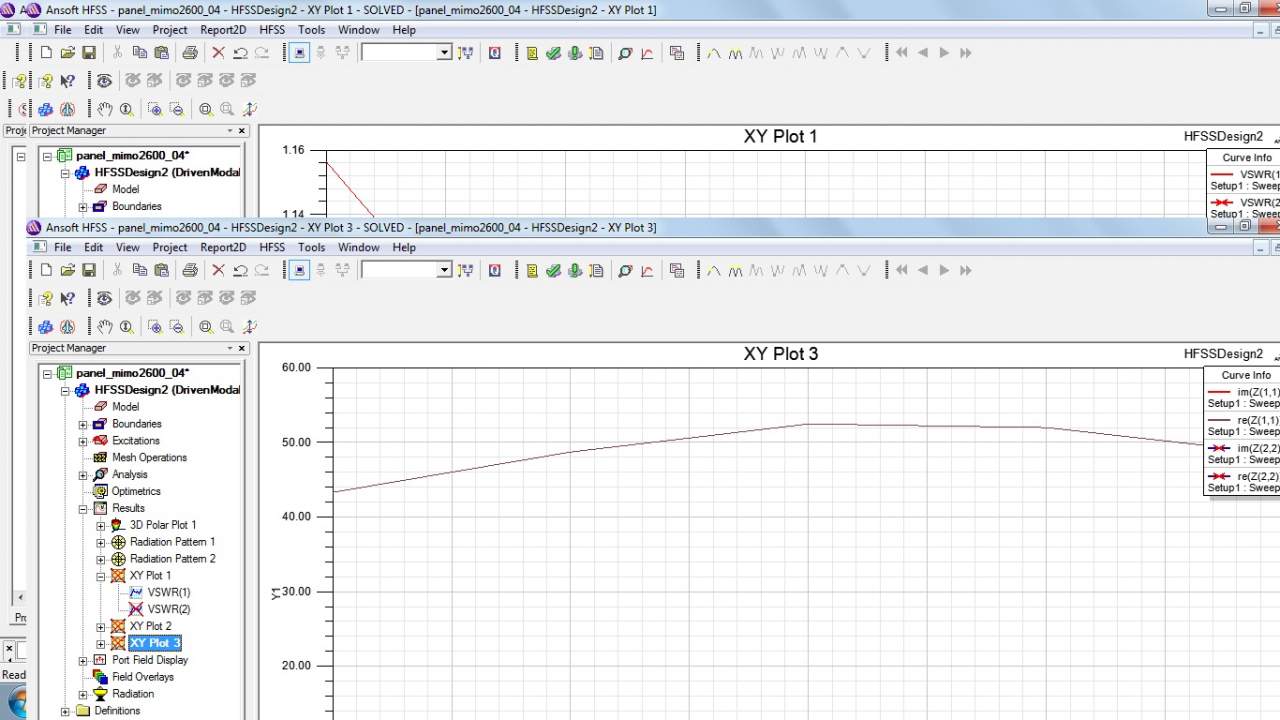Click Context Help arrow icon in XY Plot 3 window

(x=67, y=298)
